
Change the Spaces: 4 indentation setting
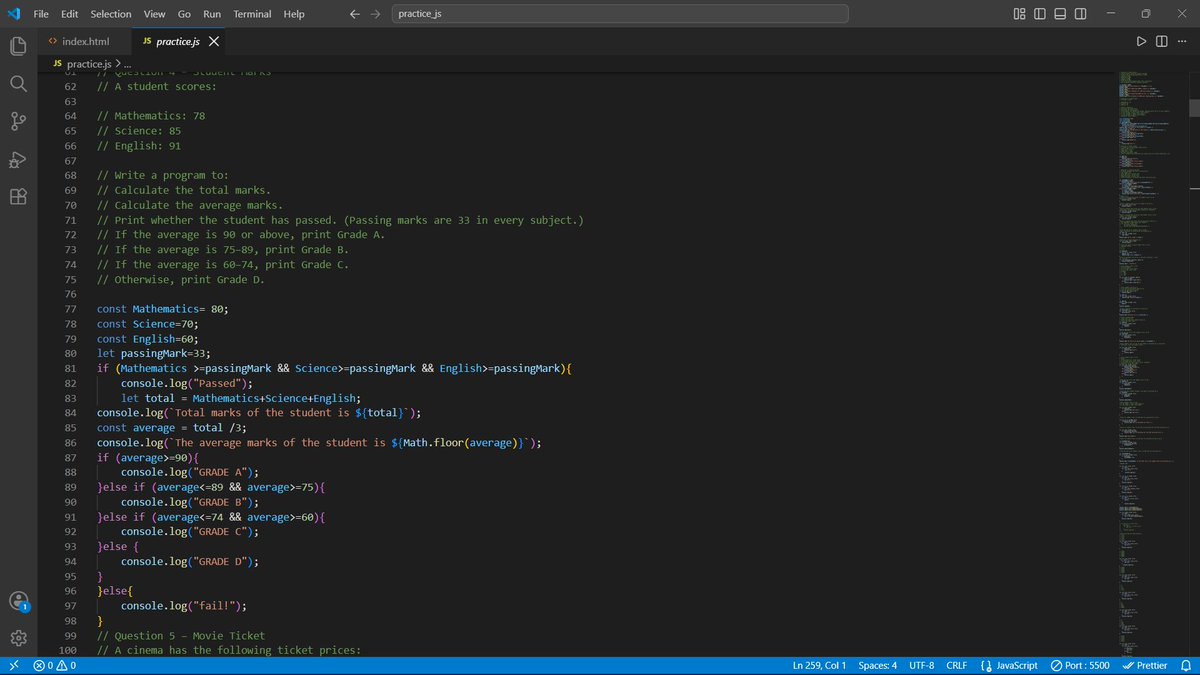point(878,665)
